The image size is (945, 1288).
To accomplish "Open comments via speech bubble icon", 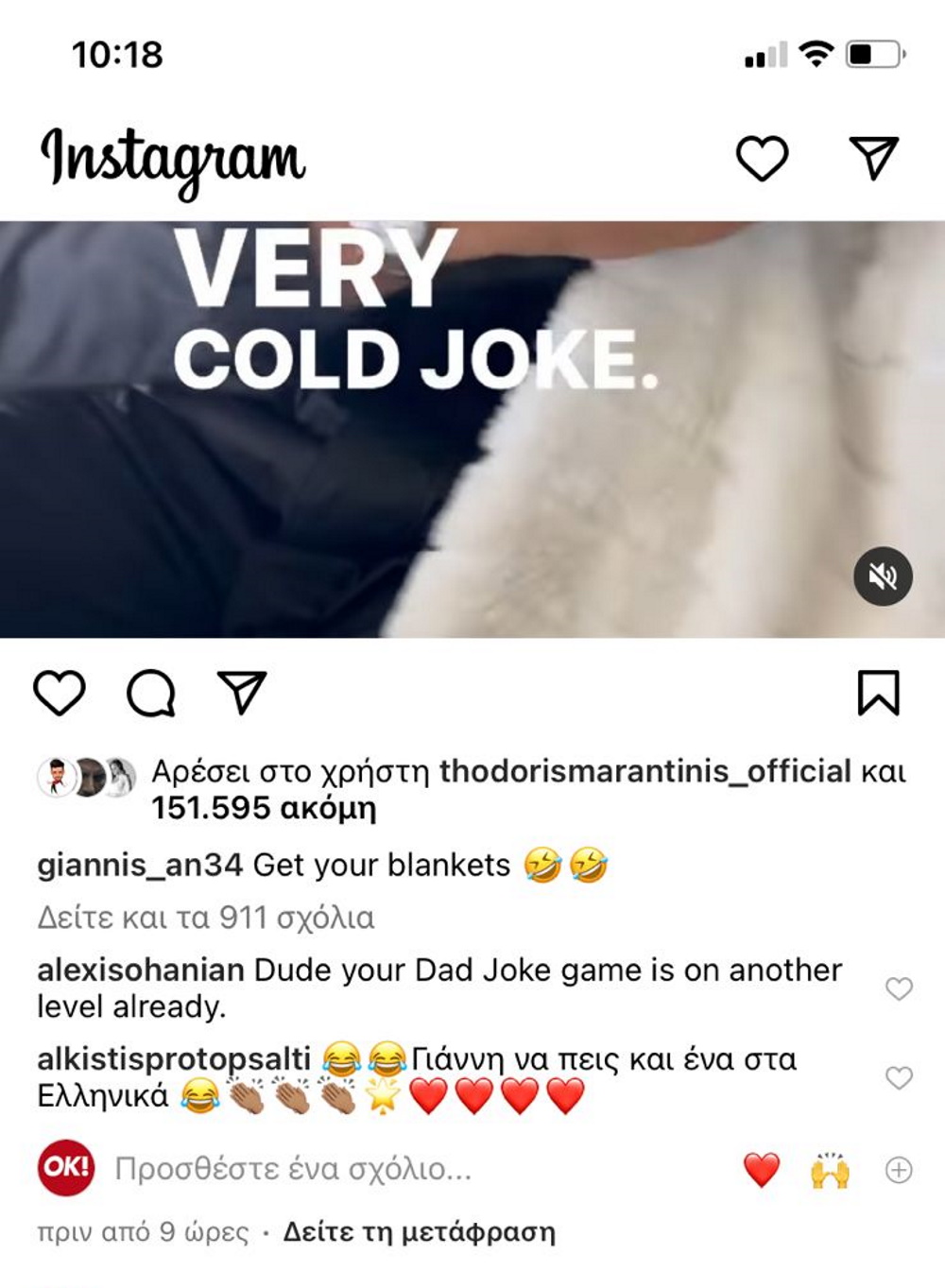I will click(x=151, y=694).
